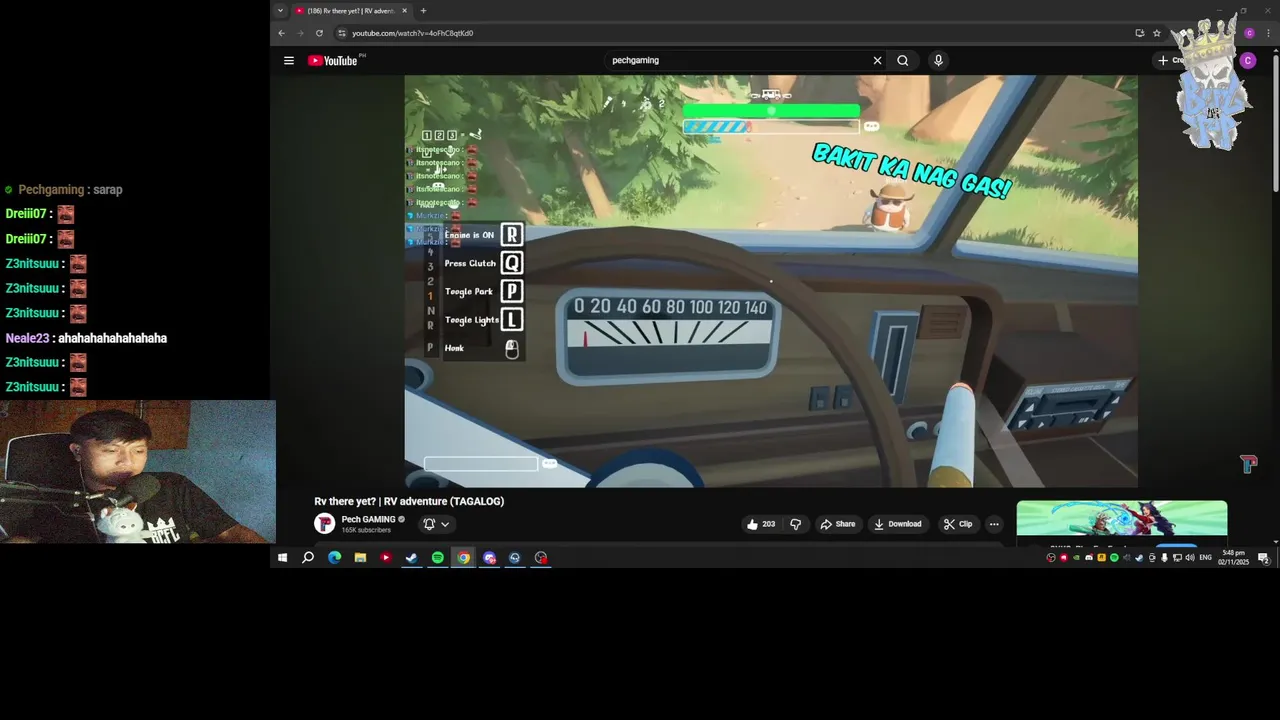This screenshot has height=720, width=1280.
Task: Click the YouTube search magnifier button
Action: 903,60
